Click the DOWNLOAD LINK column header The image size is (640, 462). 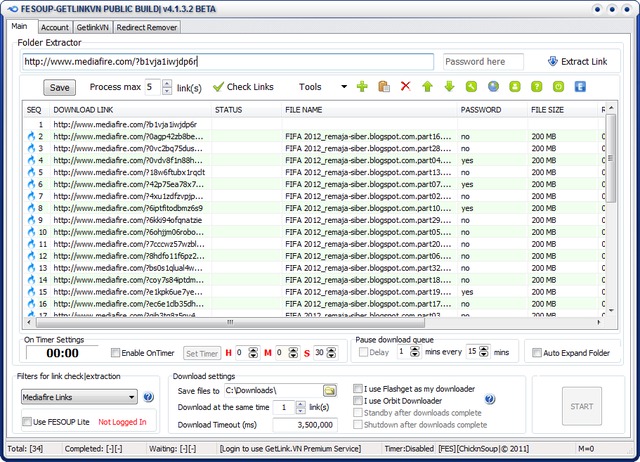point(131,110)
